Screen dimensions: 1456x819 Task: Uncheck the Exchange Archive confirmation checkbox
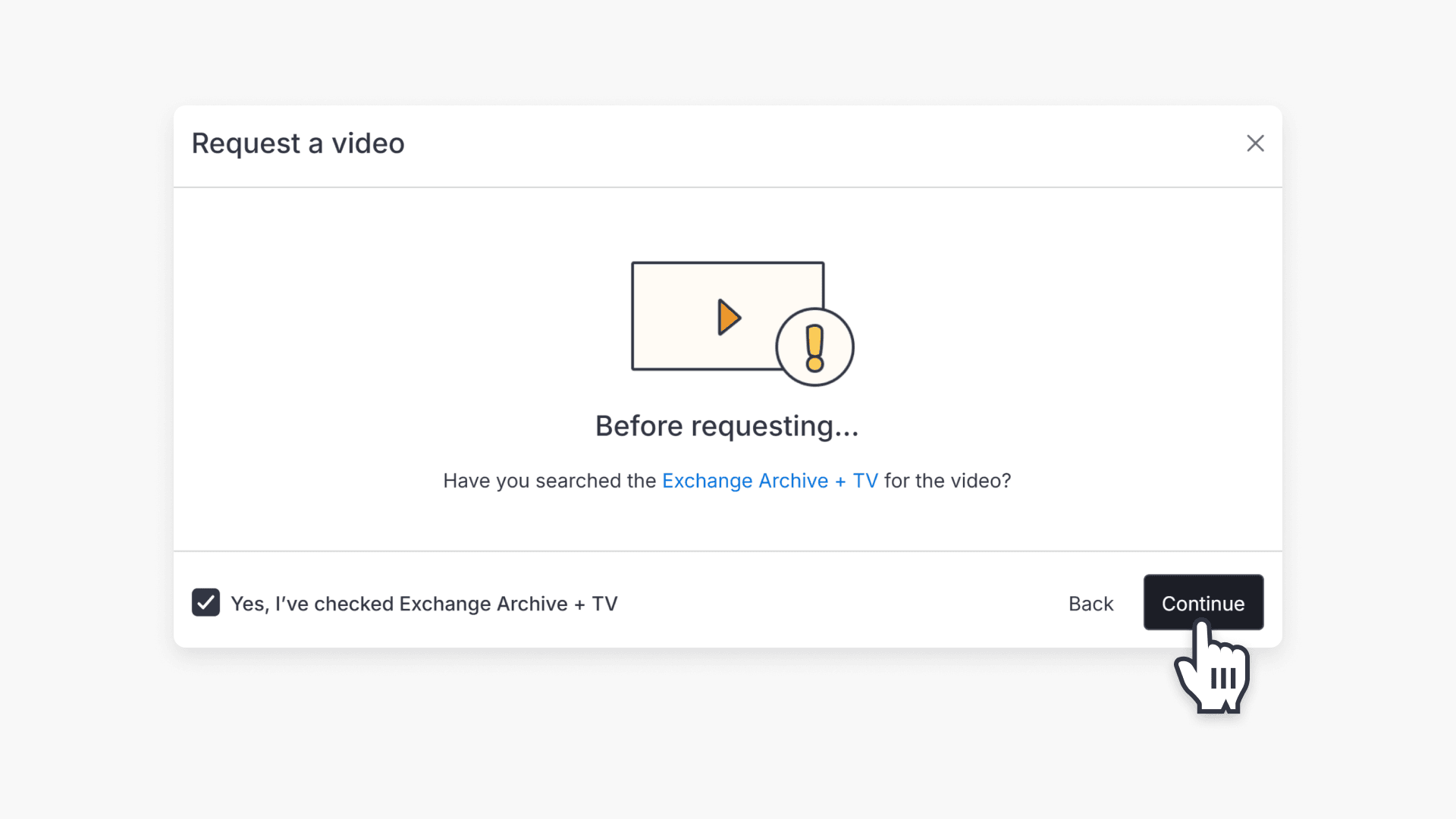click(206, 603)
